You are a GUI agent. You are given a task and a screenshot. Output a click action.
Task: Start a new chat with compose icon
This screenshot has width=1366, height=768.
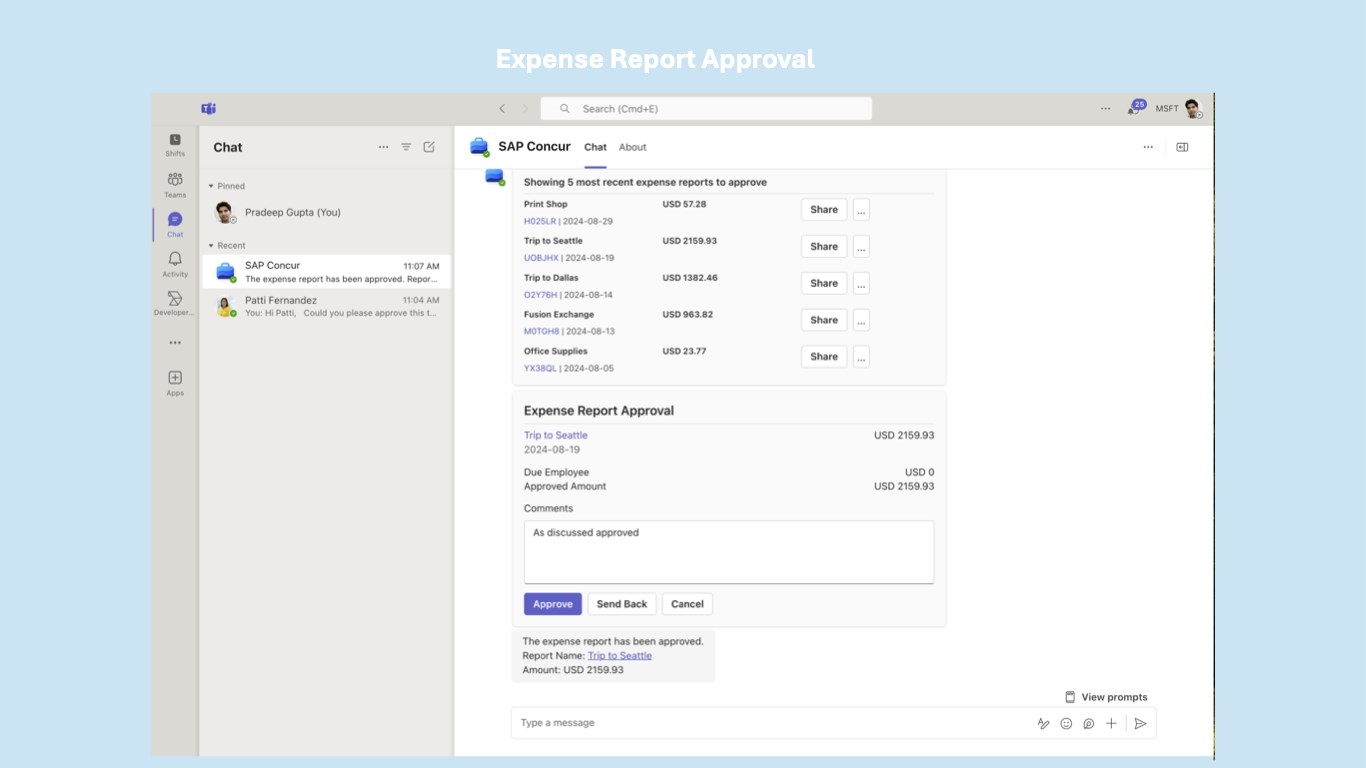(x=429, y=147)
